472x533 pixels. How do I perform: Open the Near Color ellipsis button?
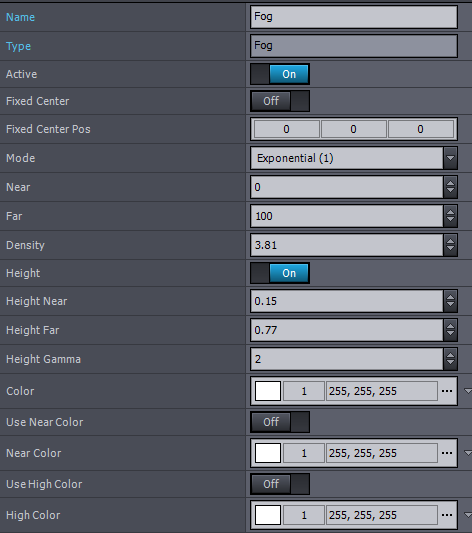(x=447, y=453)
